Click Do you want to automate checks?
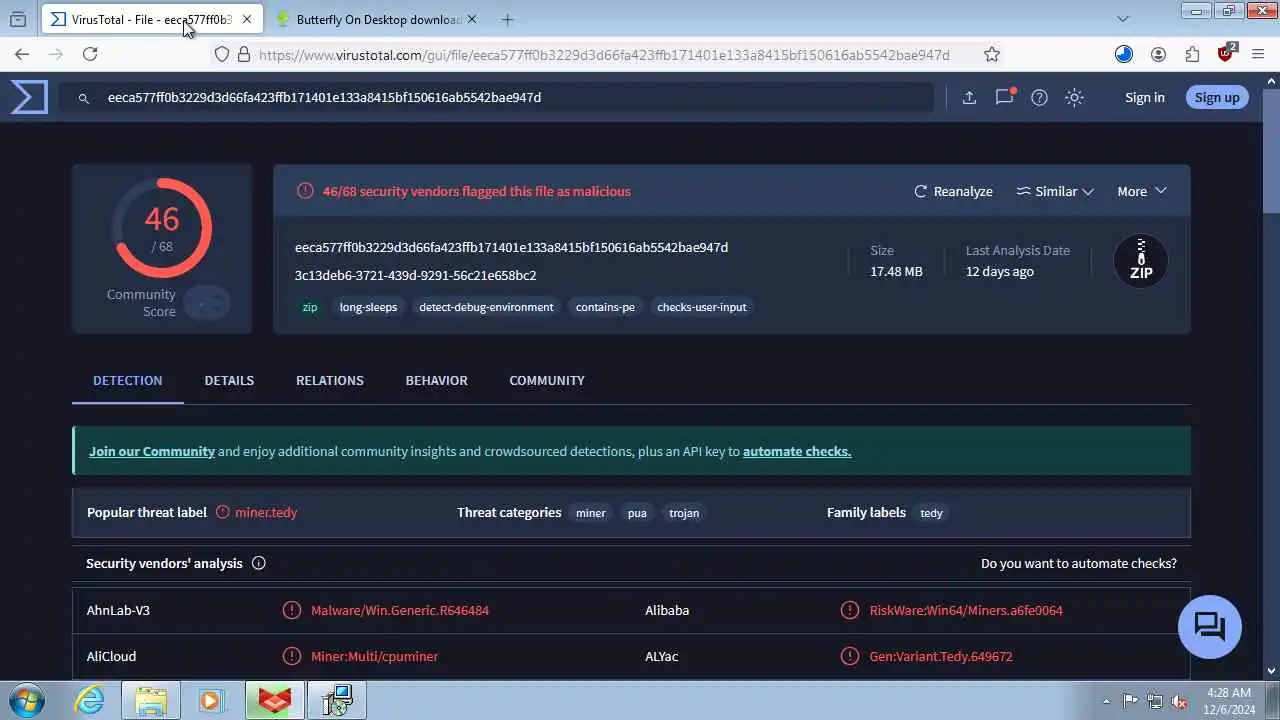Screen dimensions: 1280x720 1079,563
